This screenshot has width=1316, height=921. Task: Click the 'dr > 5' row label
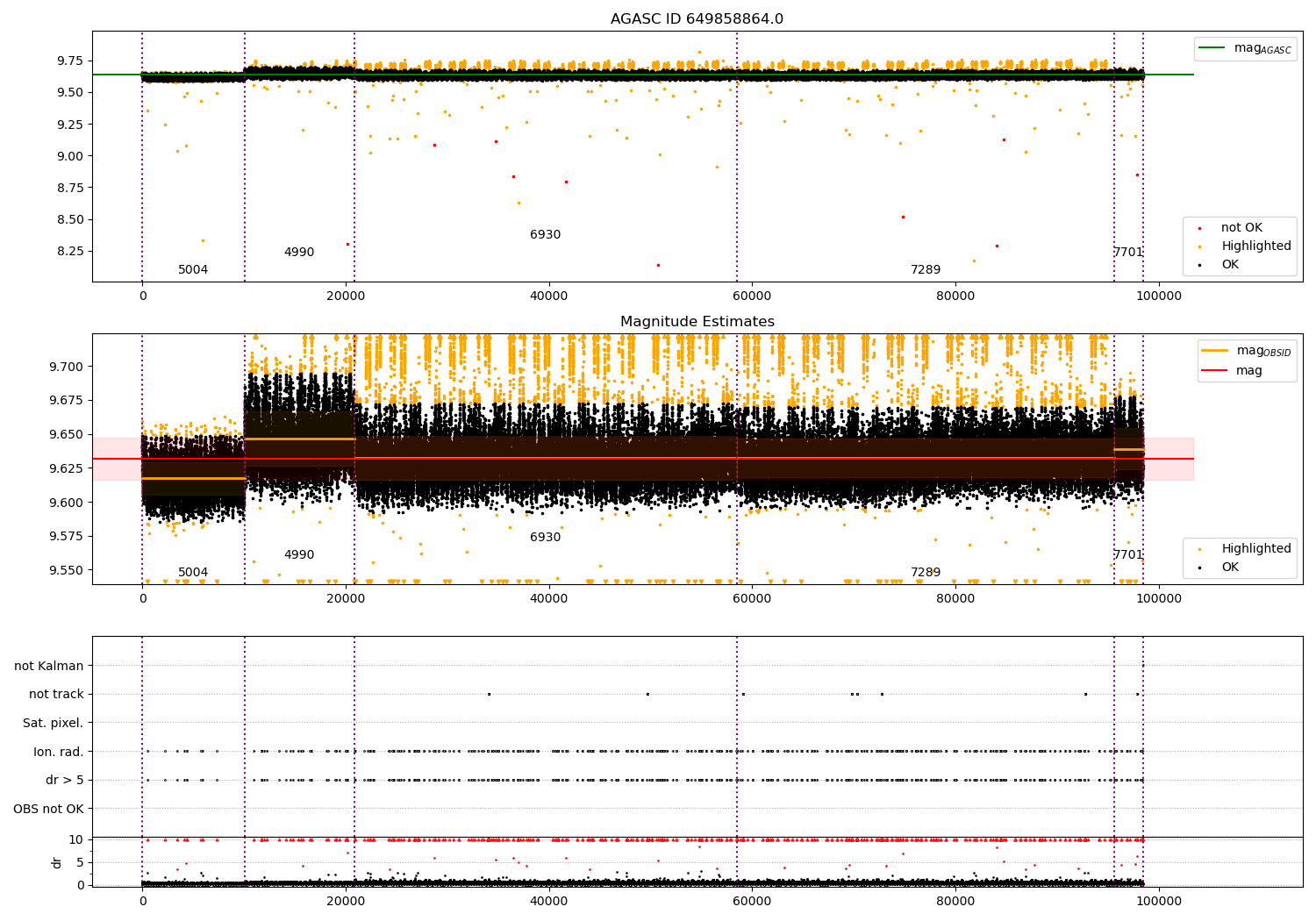click(x=65, y=781)
